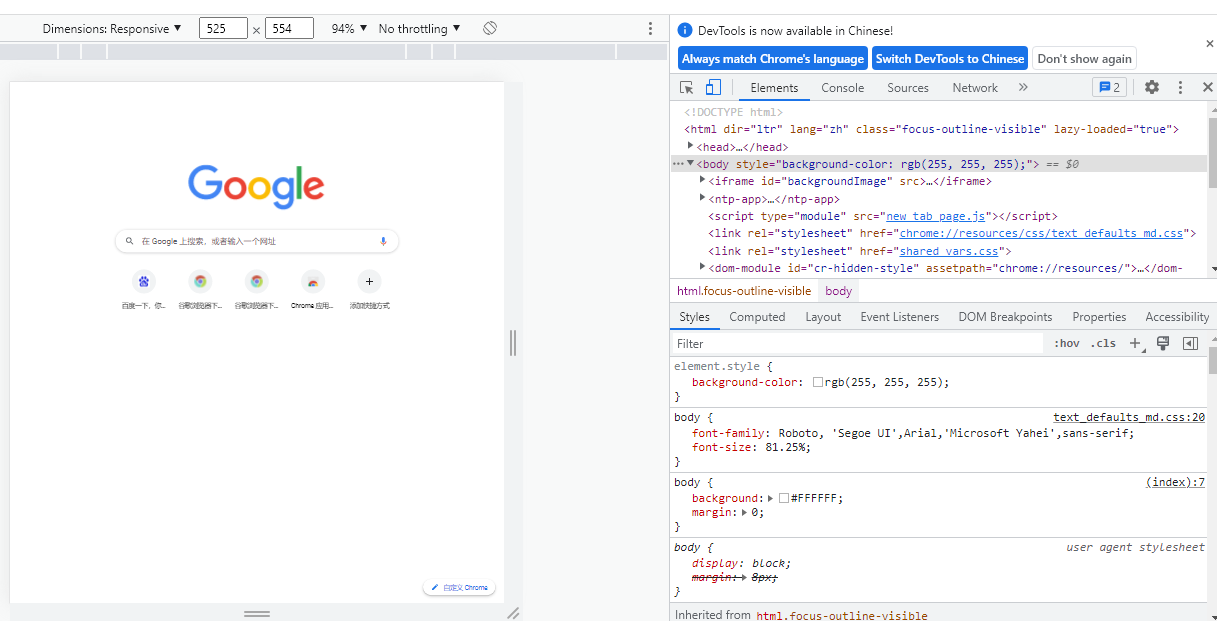Click the body element ellipsis actions

click(678, 164)
